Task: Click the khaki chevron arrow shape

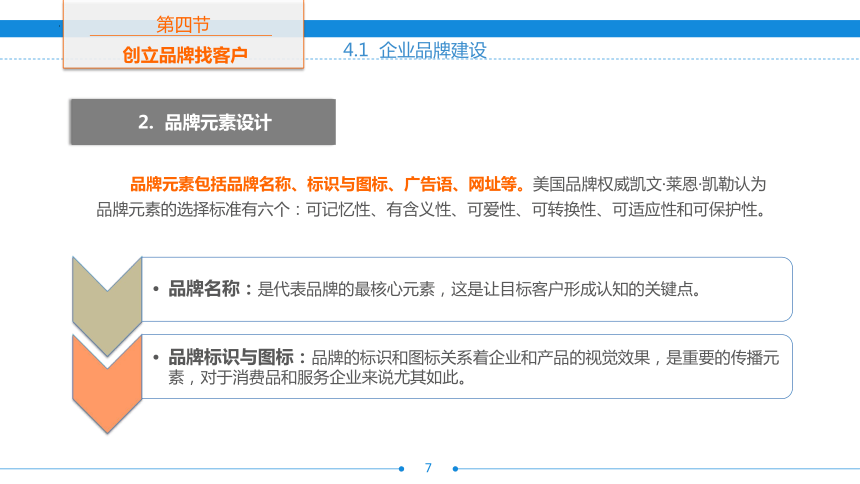Action: click(107, 305)
